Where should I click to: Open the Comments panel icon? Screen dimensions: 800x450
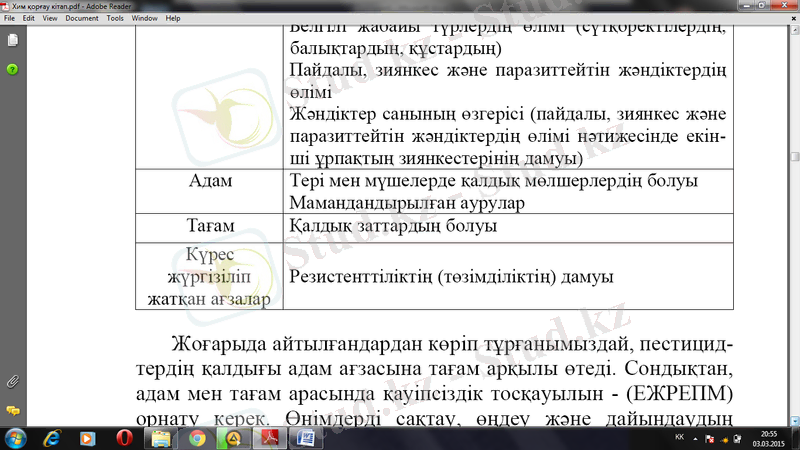click(12, 410)
